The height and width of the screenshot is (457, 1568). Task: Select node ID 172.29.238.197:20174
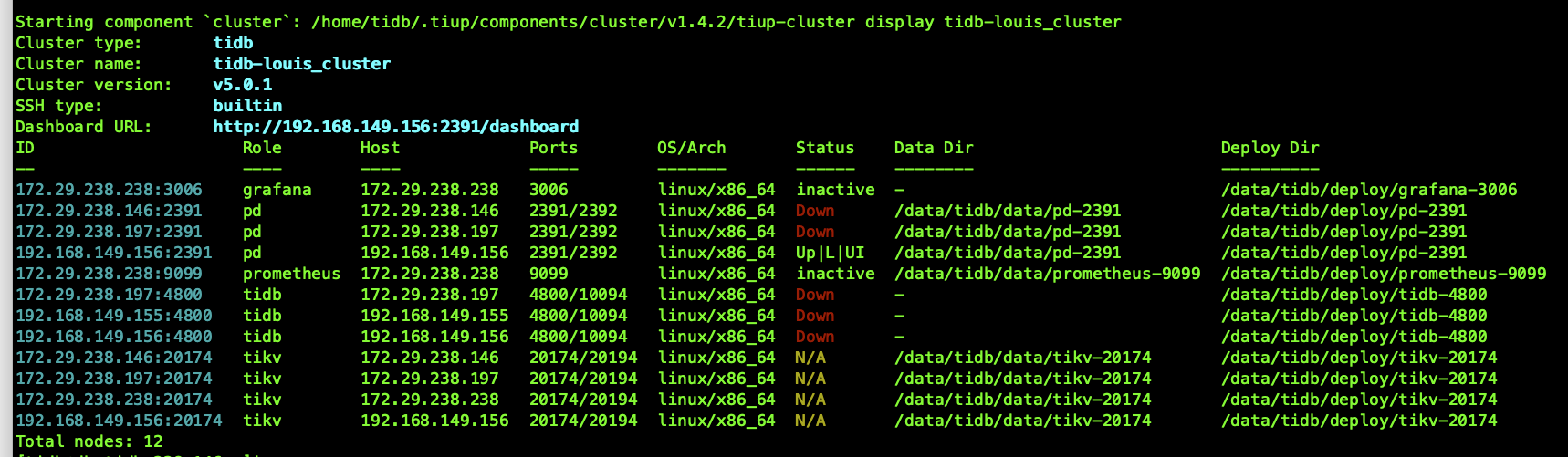113,379
